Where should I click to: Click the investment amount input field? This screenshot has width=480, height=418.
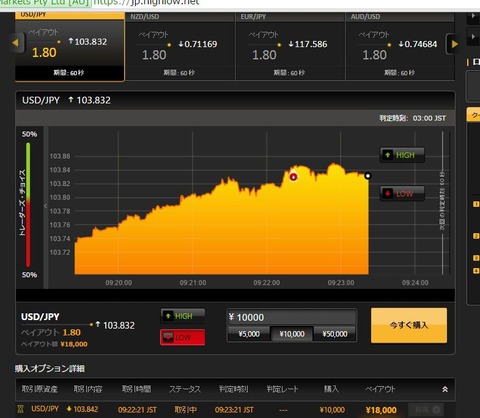(292, 317)
